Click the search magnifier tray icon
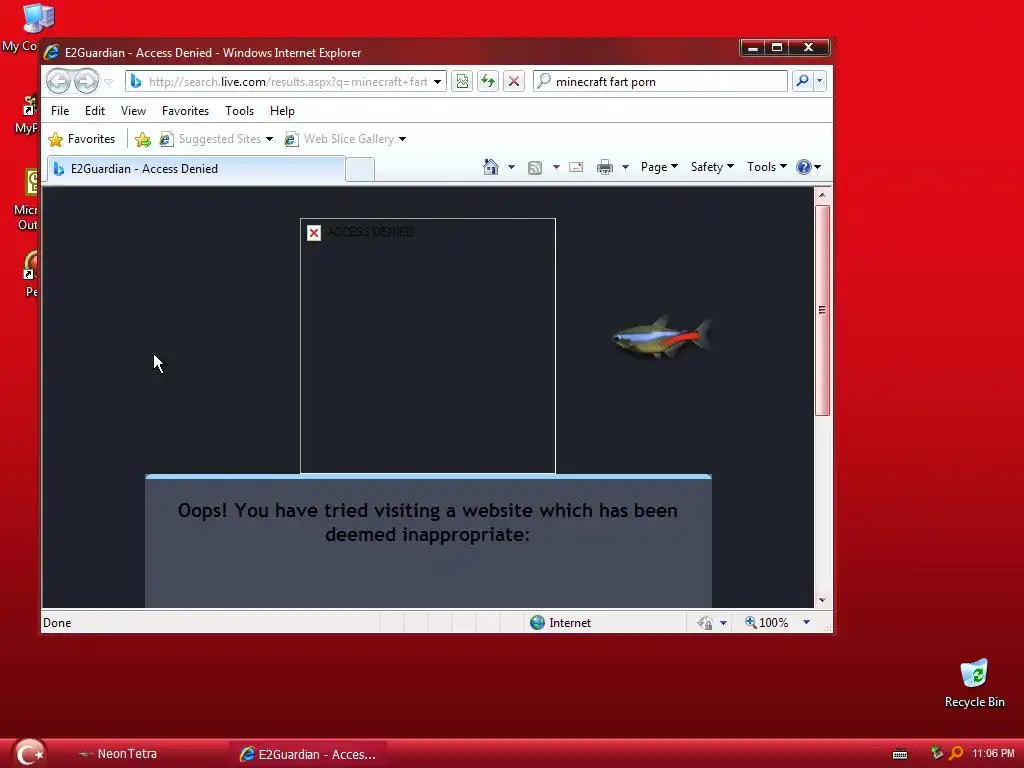 (956, 754)
